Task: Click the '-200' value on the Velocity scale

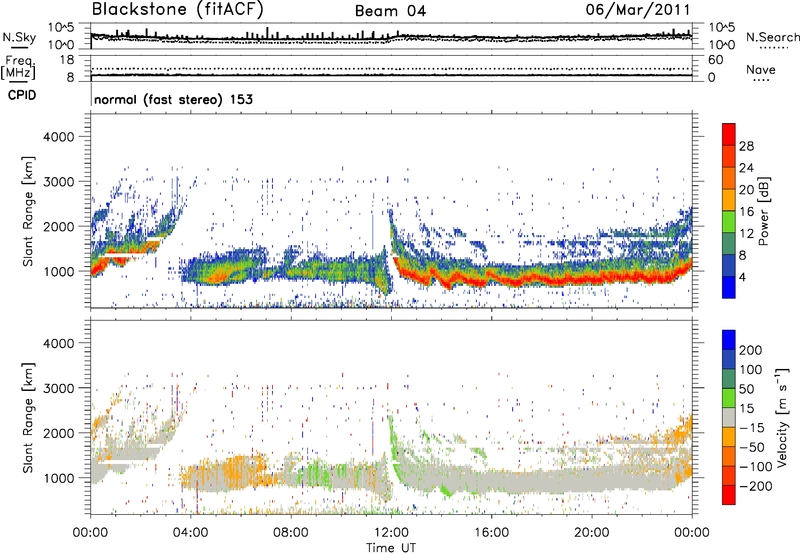Action: [x=755, y=486]
